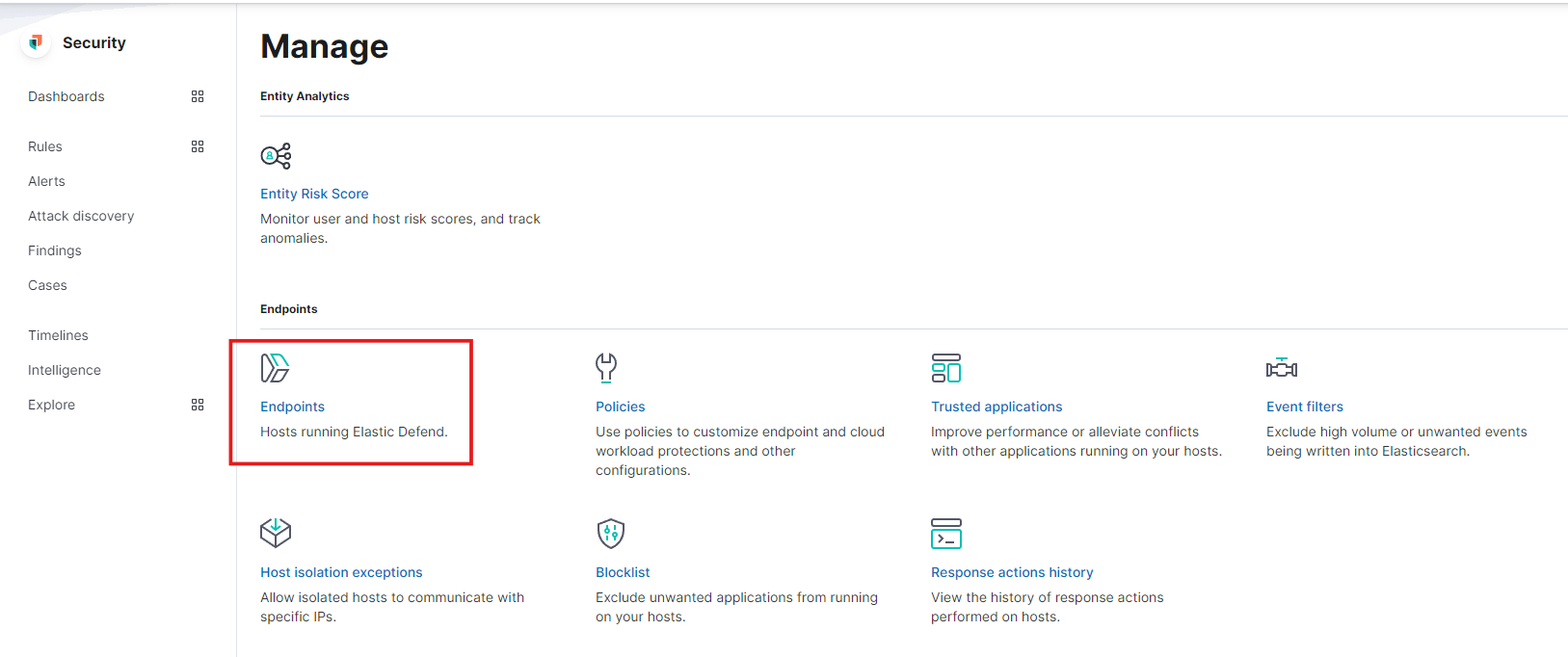This screenshot has width=1568, height=657.
Task: Click the Manage page heading
Action: point(325,46)
